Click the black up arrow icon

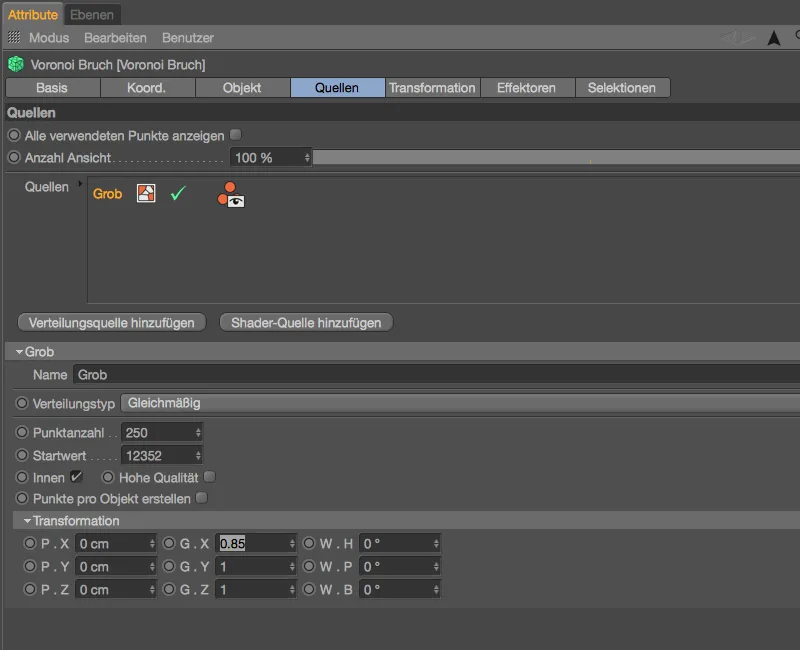tap(773, 38)
